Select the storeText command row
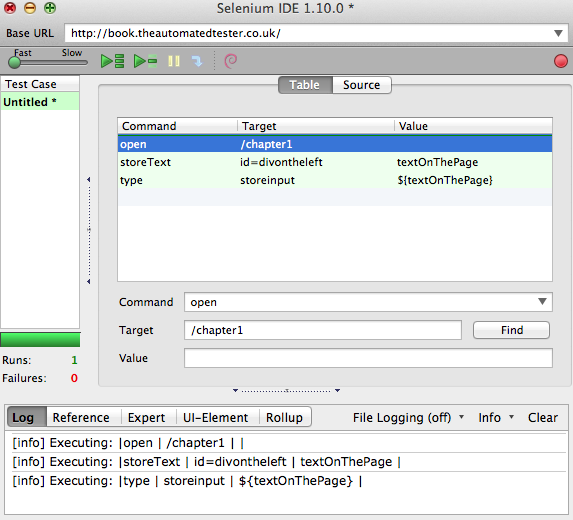573x520 pixels. tap(335, 162)
